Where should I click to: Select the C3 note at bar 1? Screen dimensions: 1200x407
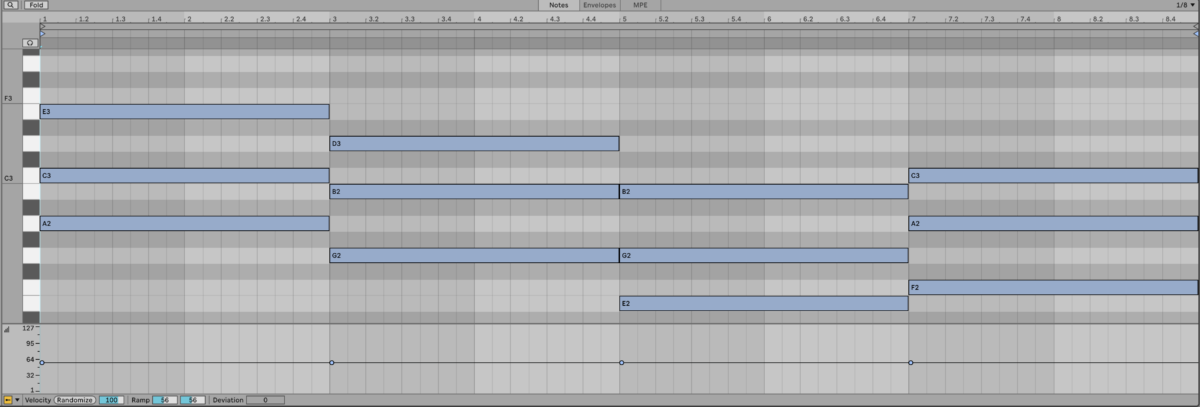click(x=184, y=176)
